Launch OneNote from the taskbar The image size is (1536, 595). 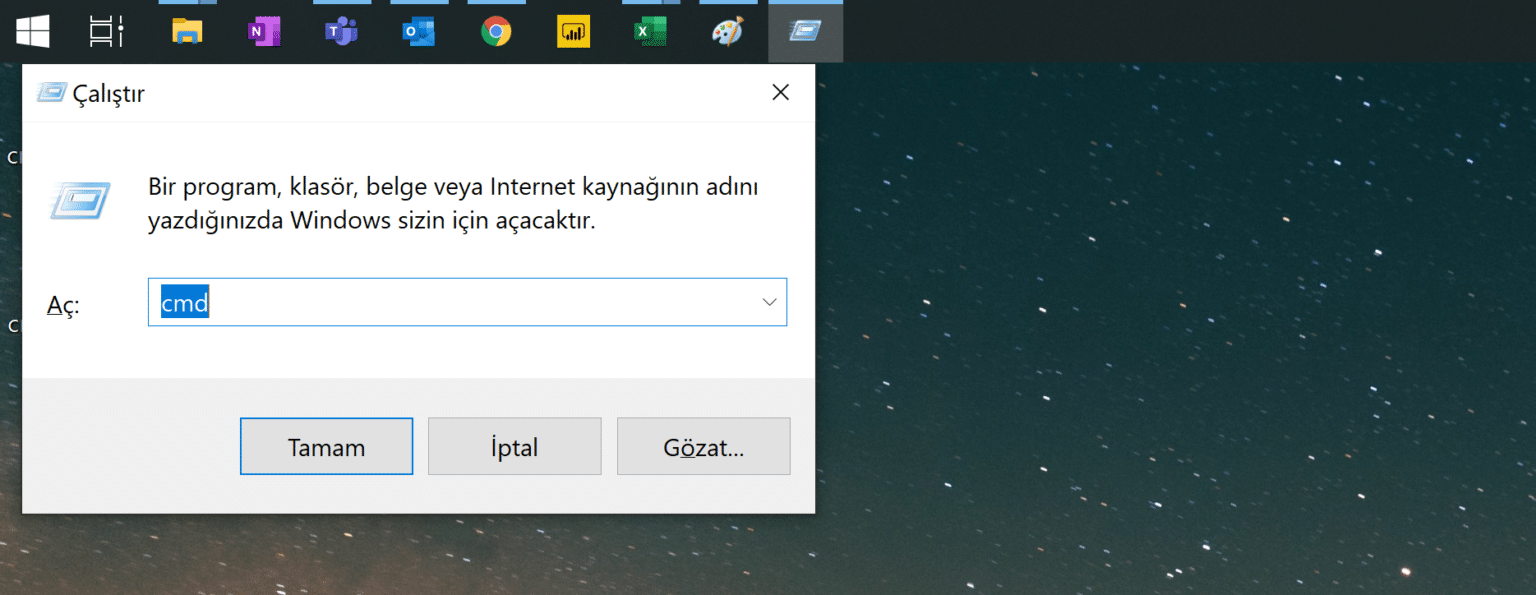pyautogui.click(x=264, y=31)
